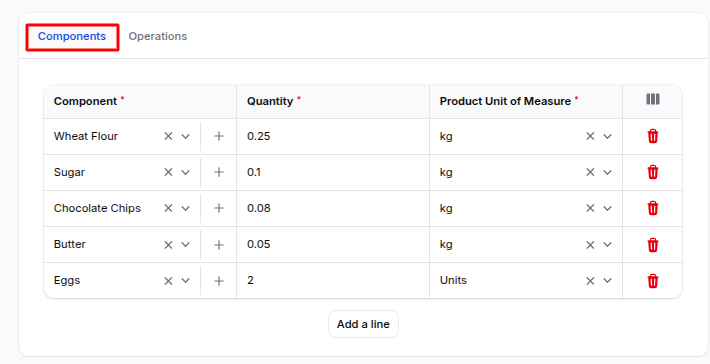Expand the Chocolate Chips component dropdown
This screenshot has width=710, height=364.
pos(185,208)
